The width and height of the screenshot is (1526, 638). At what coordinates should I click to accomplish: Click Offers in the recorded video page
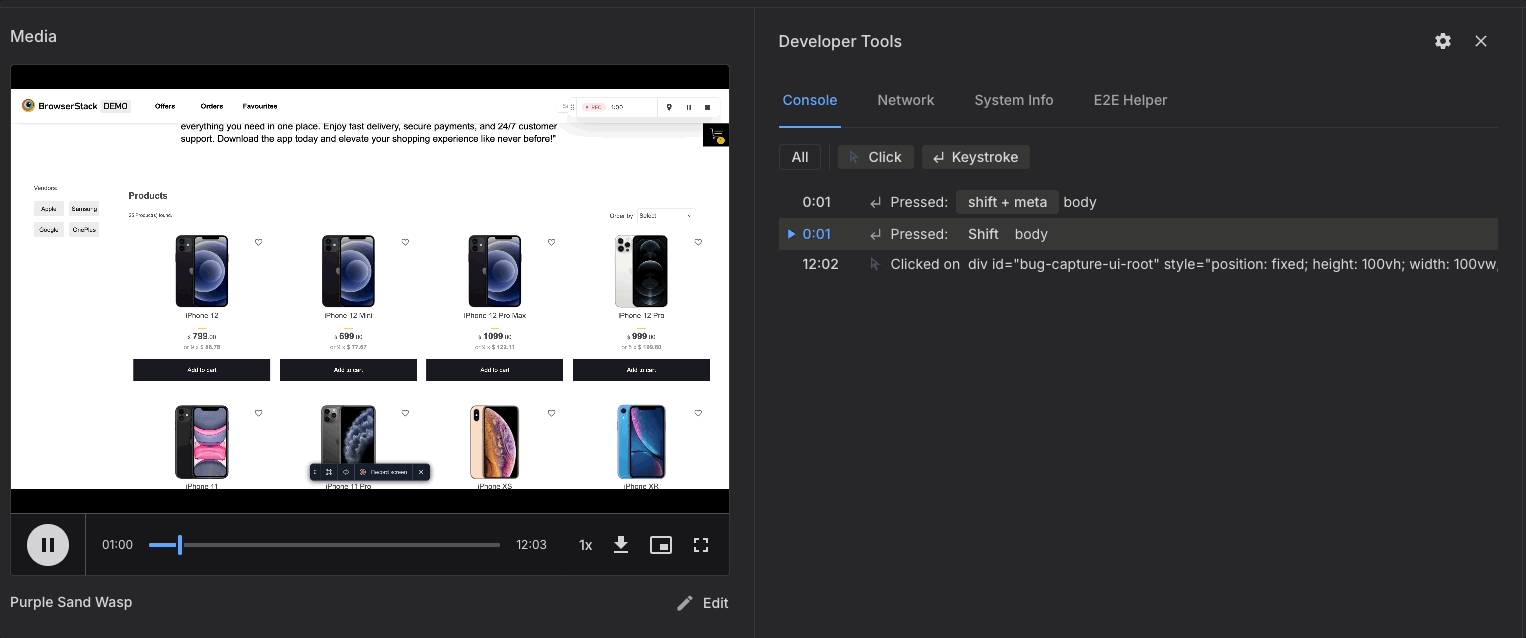pos(165,106)
